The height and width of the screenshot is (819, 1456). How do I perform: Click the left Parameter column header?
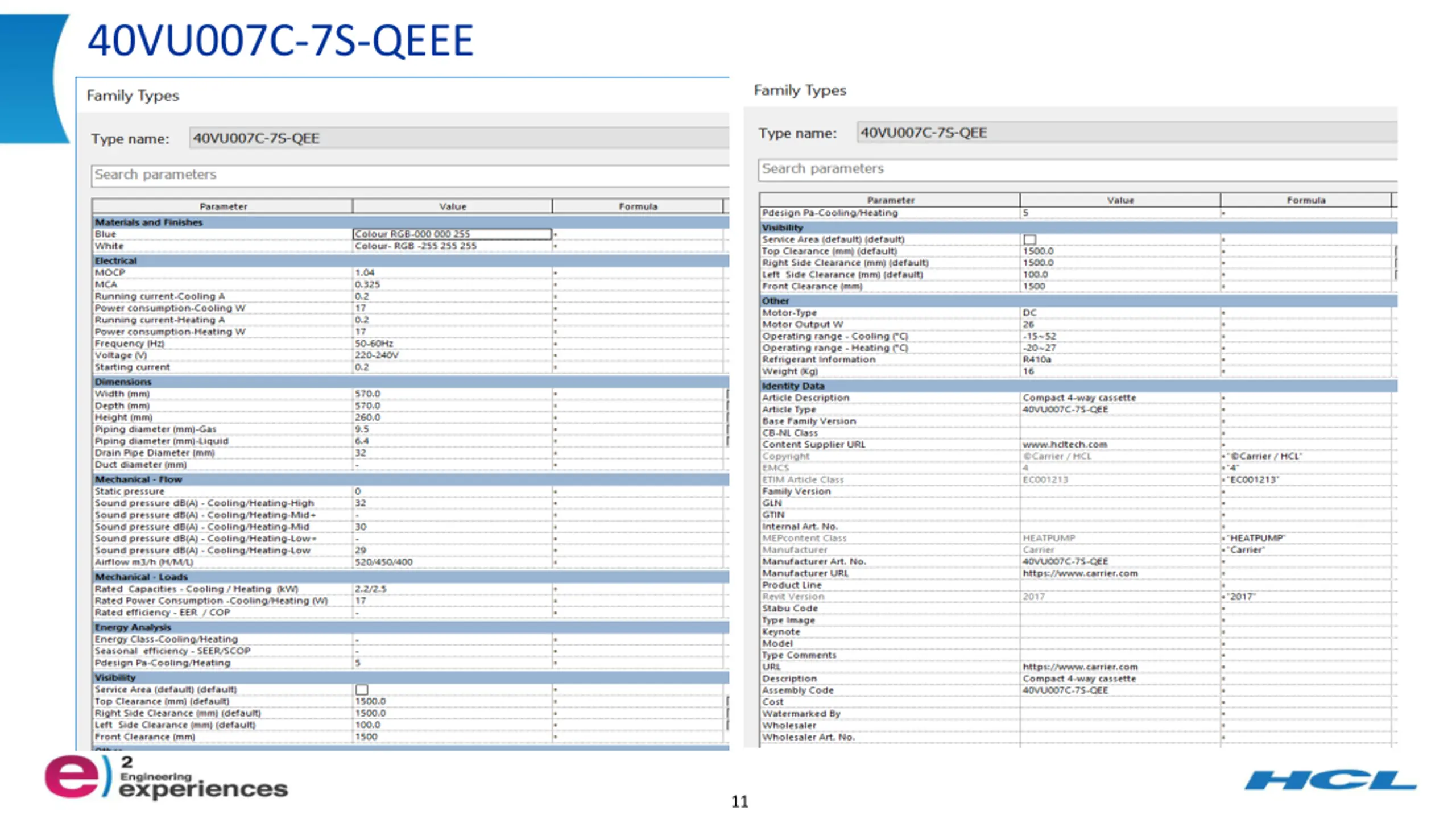[x=222, y=206]
